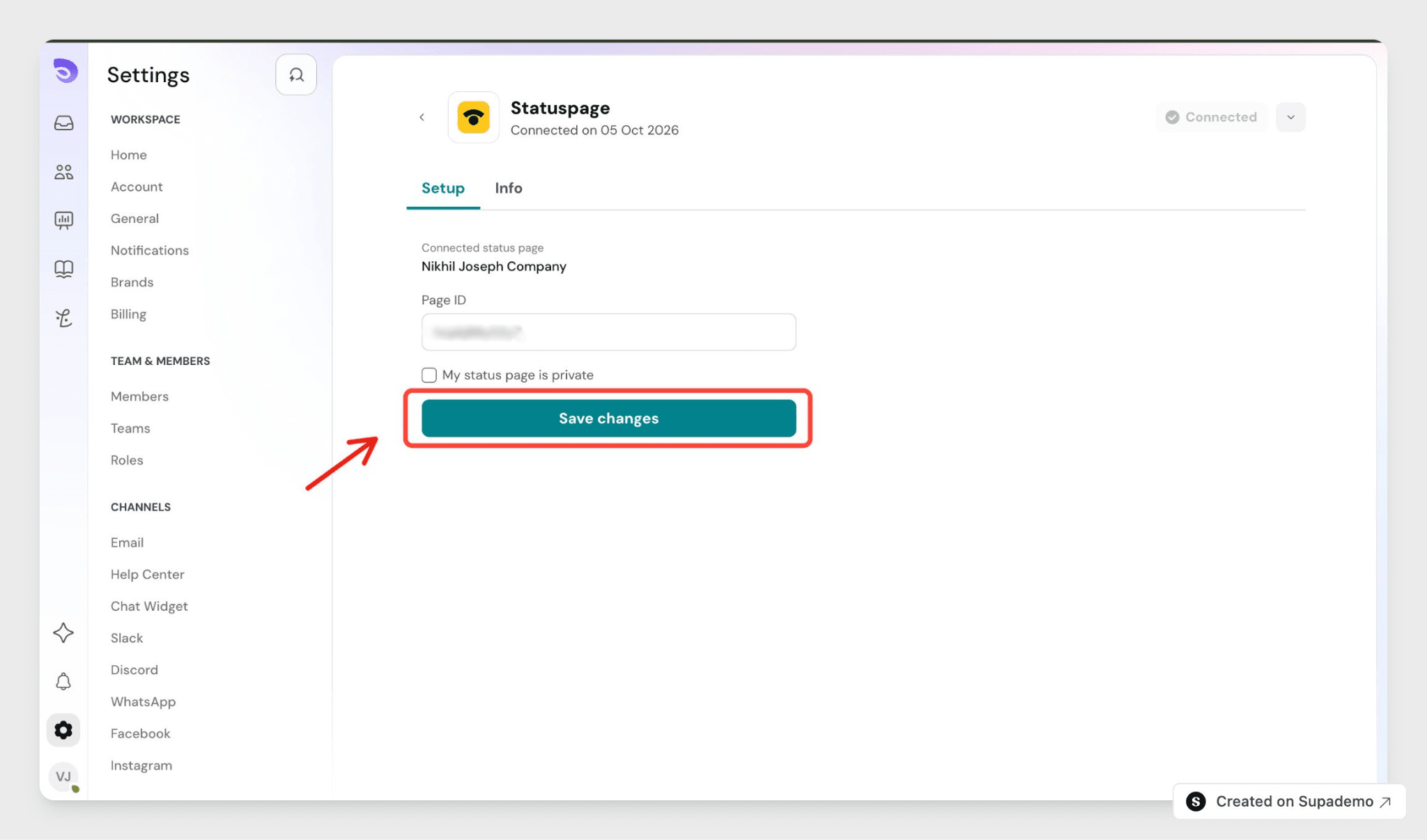Open the contacts people icon
1427x840 pixels.
point(63,172)
